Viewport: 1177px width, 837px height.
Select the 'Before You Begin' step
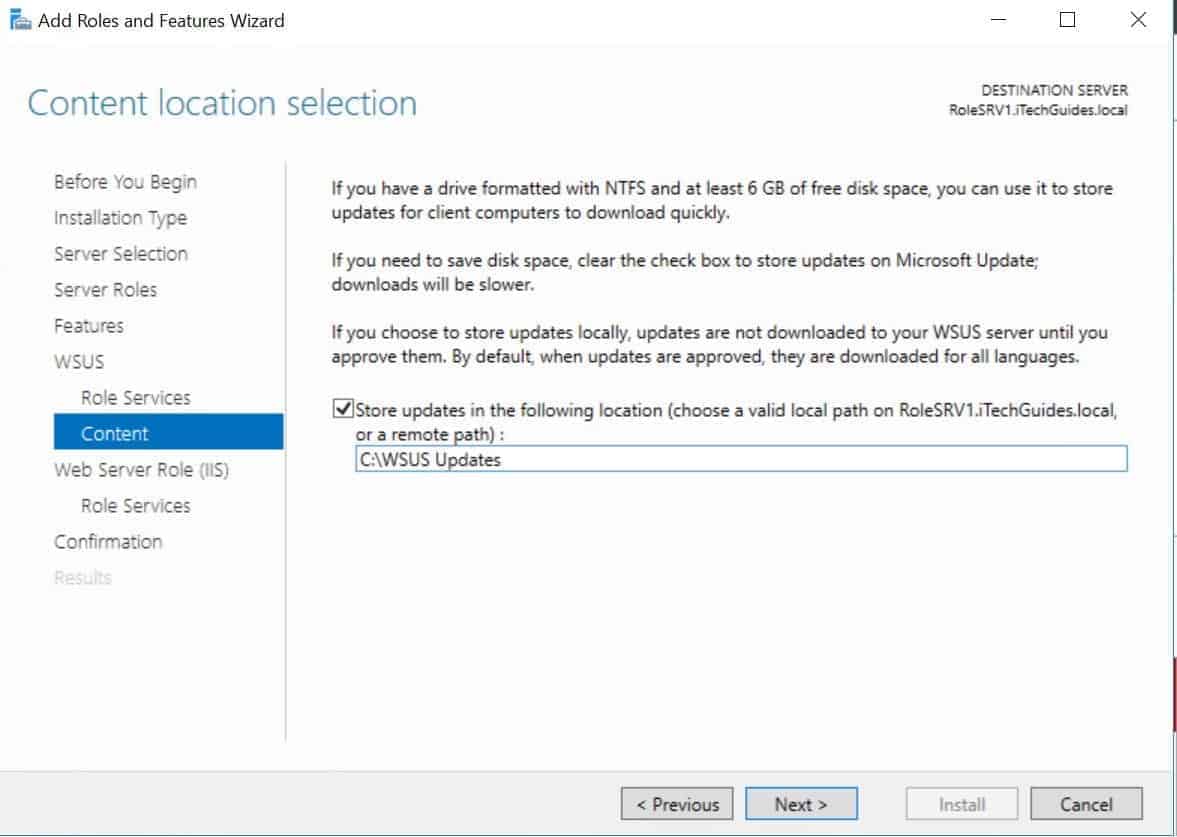(124, 181)
